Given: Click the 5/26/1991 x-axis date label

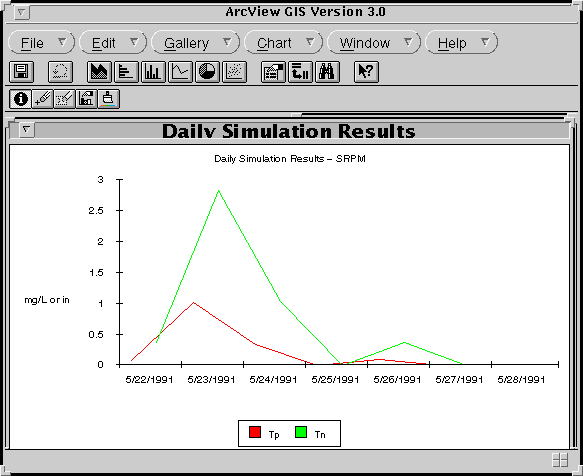Looking at the screenshot, I should coord(397,380).
